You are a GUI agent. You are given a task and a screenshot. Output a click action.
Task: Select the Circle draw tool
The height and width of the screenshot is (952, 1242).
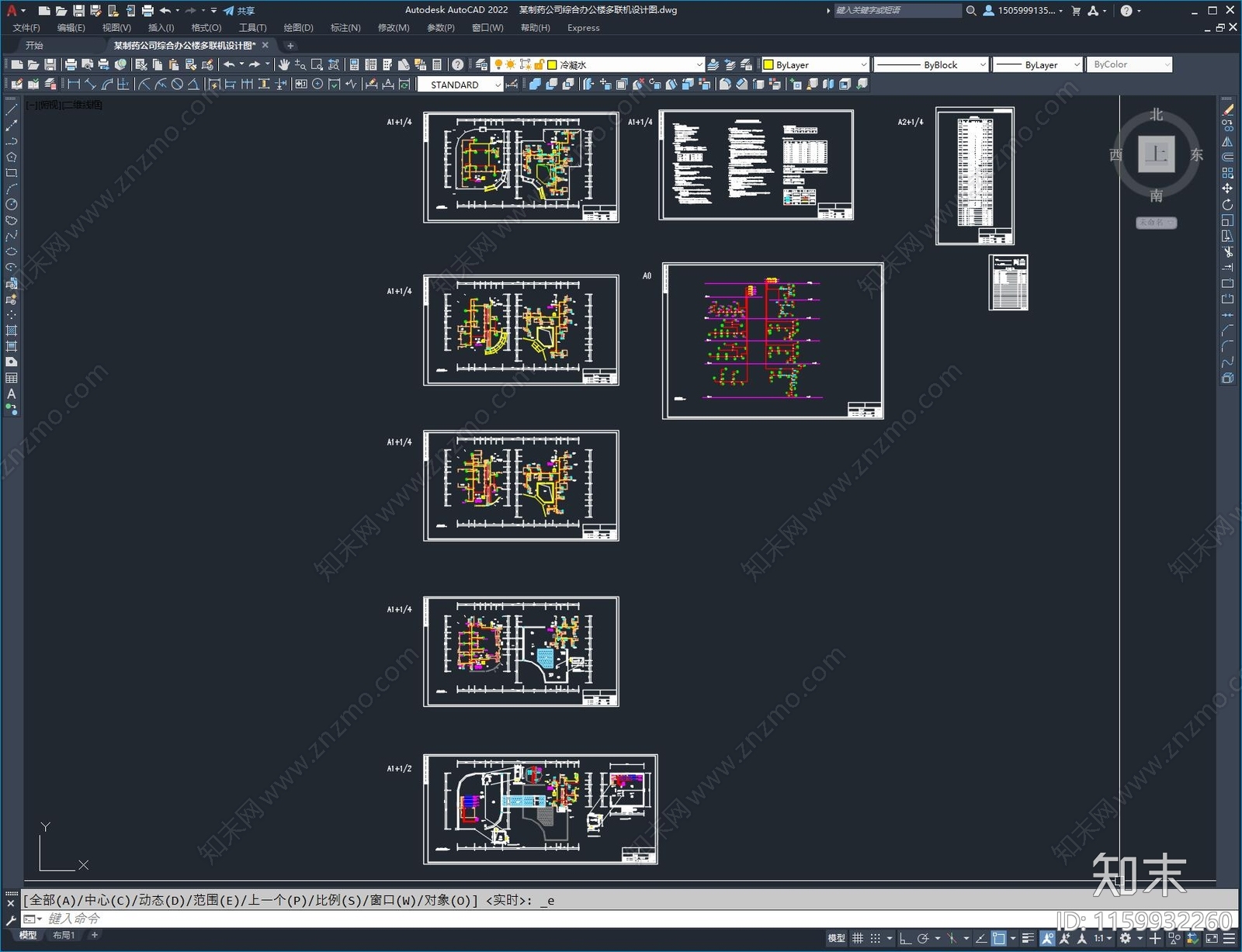click(x=12, y=205)
